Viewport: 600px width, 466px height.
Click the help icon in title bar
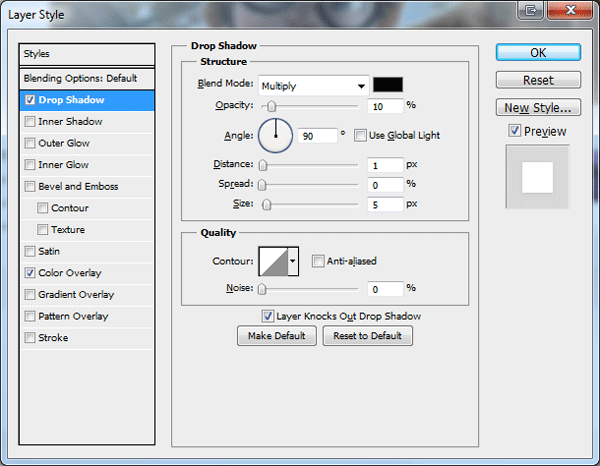pyautogui.click(x=530, y=10)
